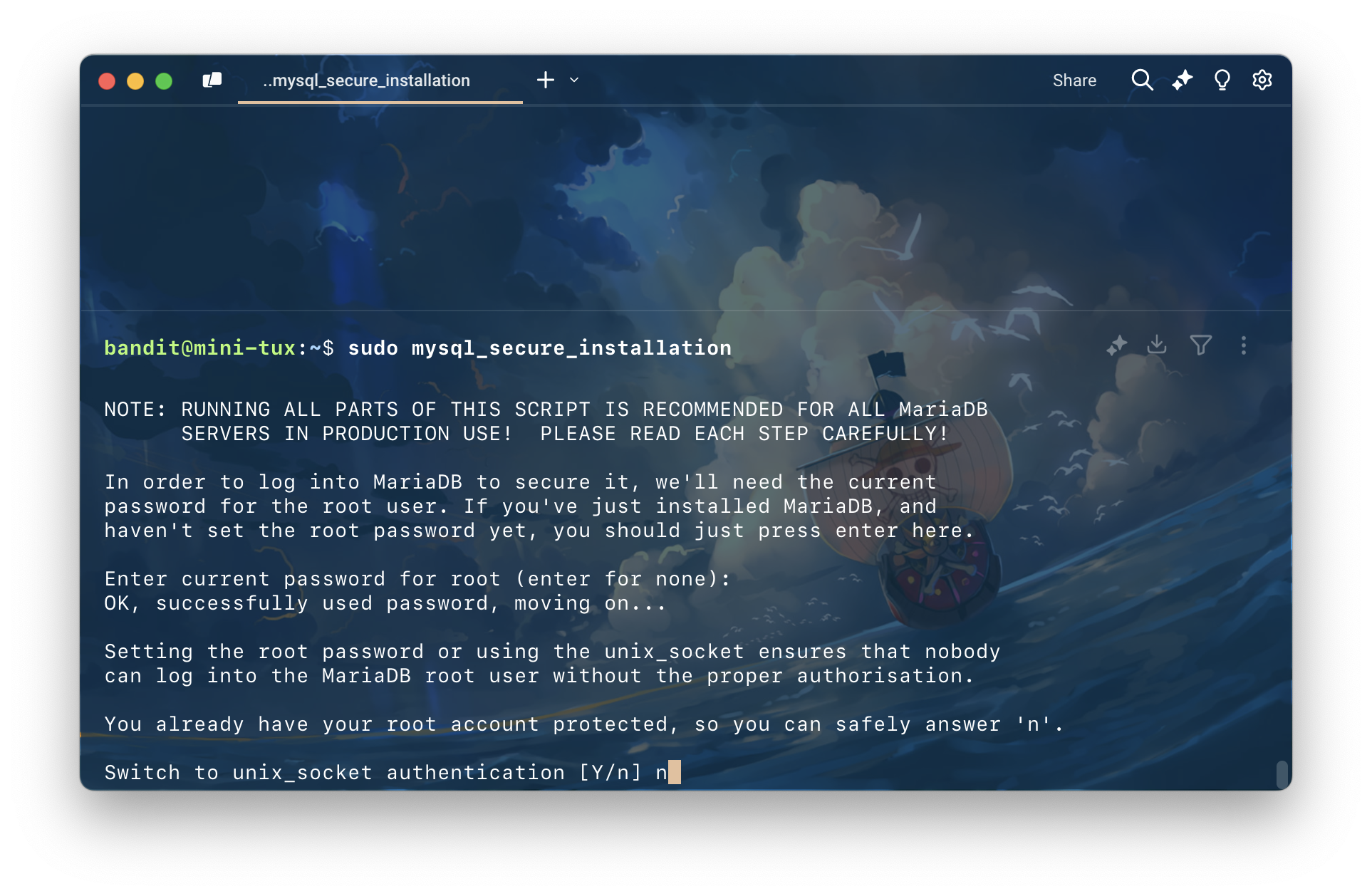Filter block output with funnel icon
This screenshot has width=1372, height=896.
pyautogui.click(x=1201, y=345)
